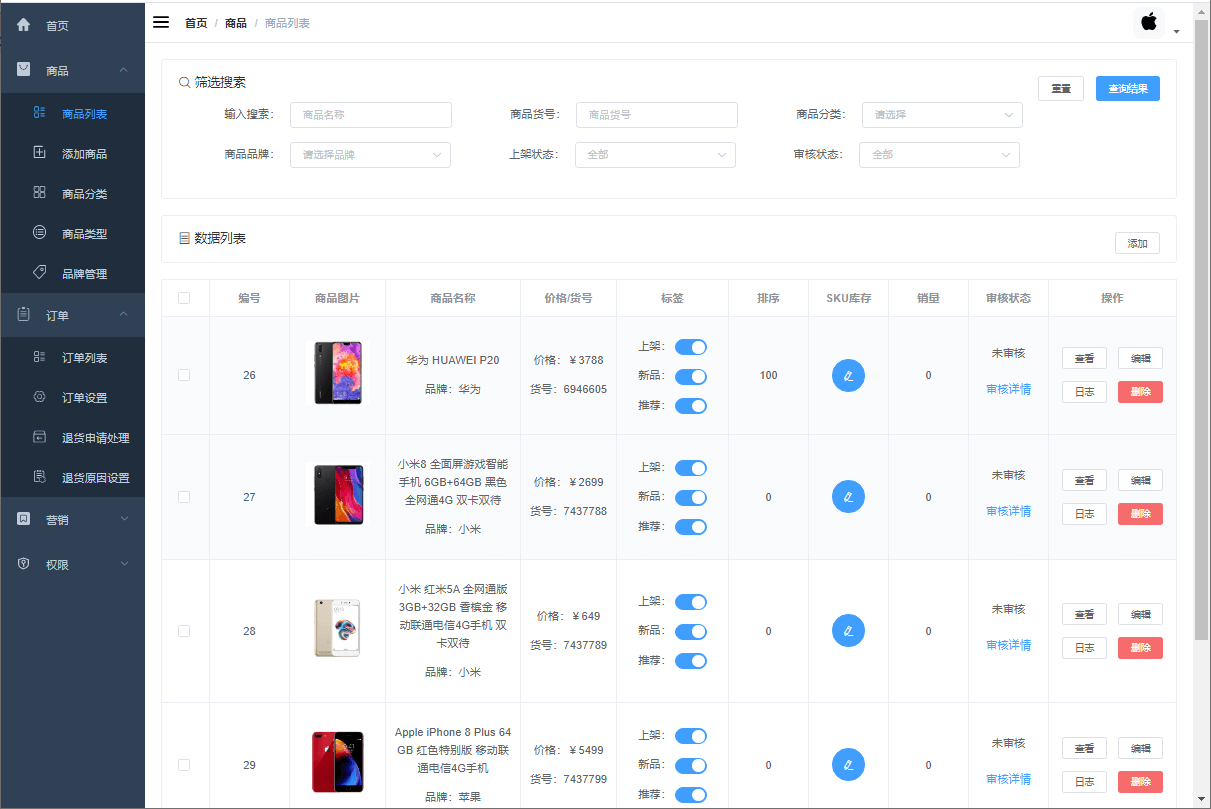Delete product 26 with 删除 button
1211x809 pixels.
pyautogui.click(x=1140, y=392)
